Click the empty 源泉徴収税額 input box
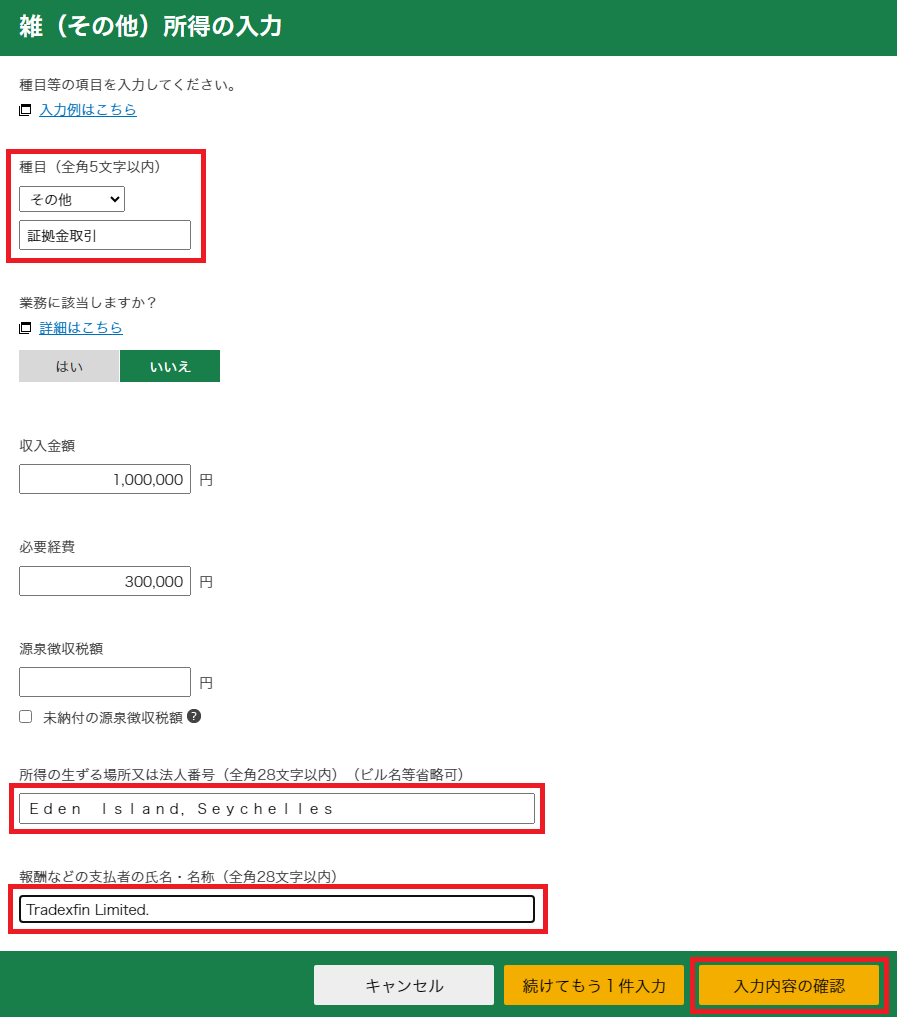 (x=105, y=682)
